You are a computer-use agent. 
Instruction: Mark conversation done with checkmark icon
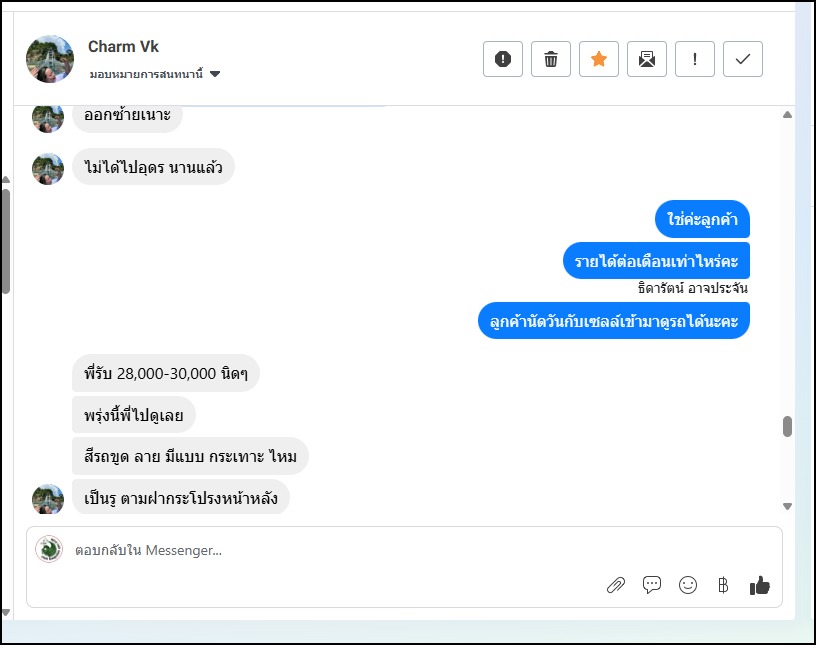click(743, 59)
